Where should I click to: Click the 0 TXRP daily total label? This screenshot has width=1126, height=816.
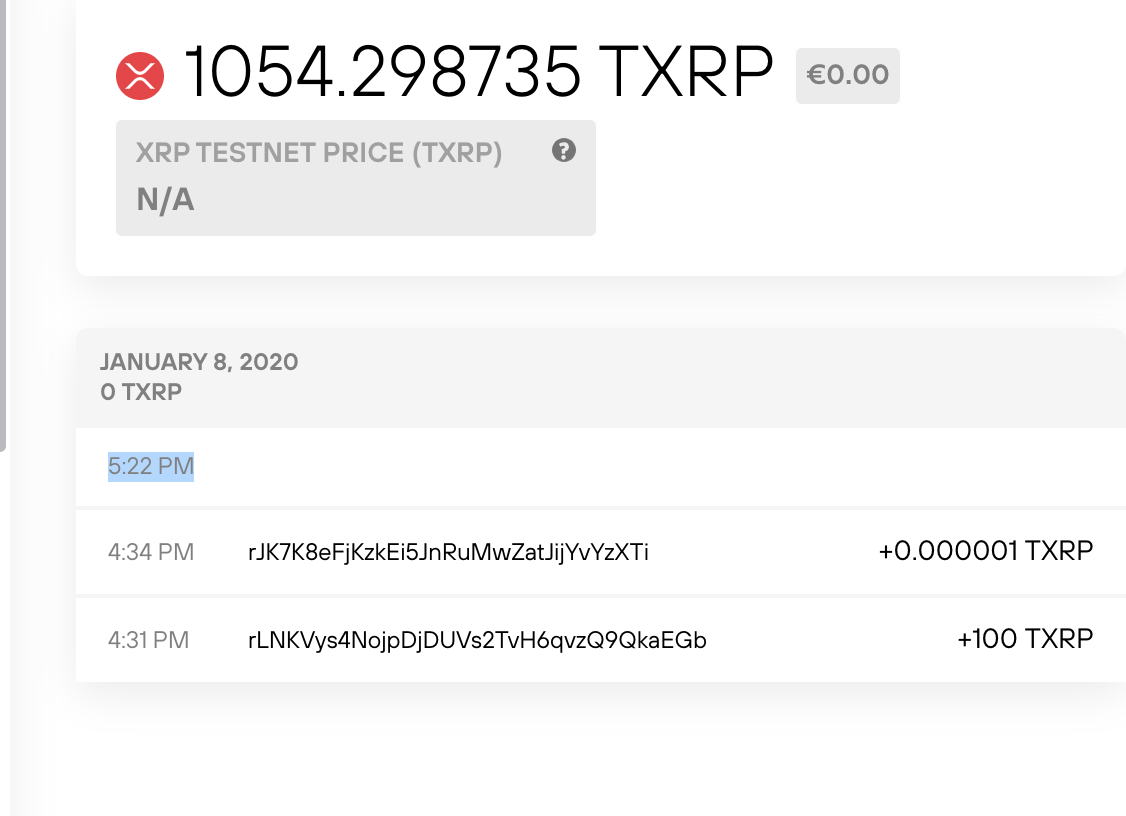click(x=140, y=392)
